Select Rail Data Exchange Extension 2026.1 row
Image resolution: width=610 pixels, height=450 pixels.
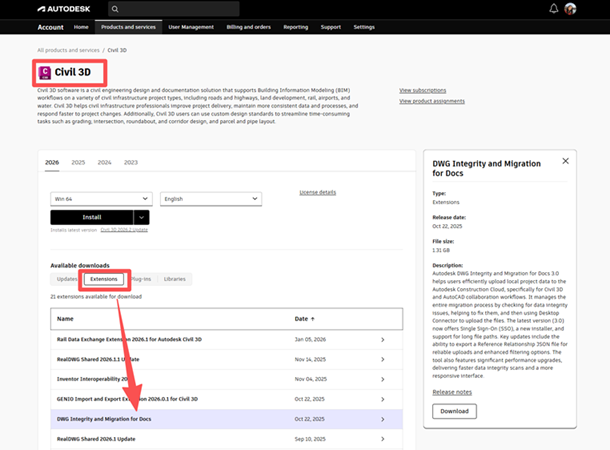[226, 340]
